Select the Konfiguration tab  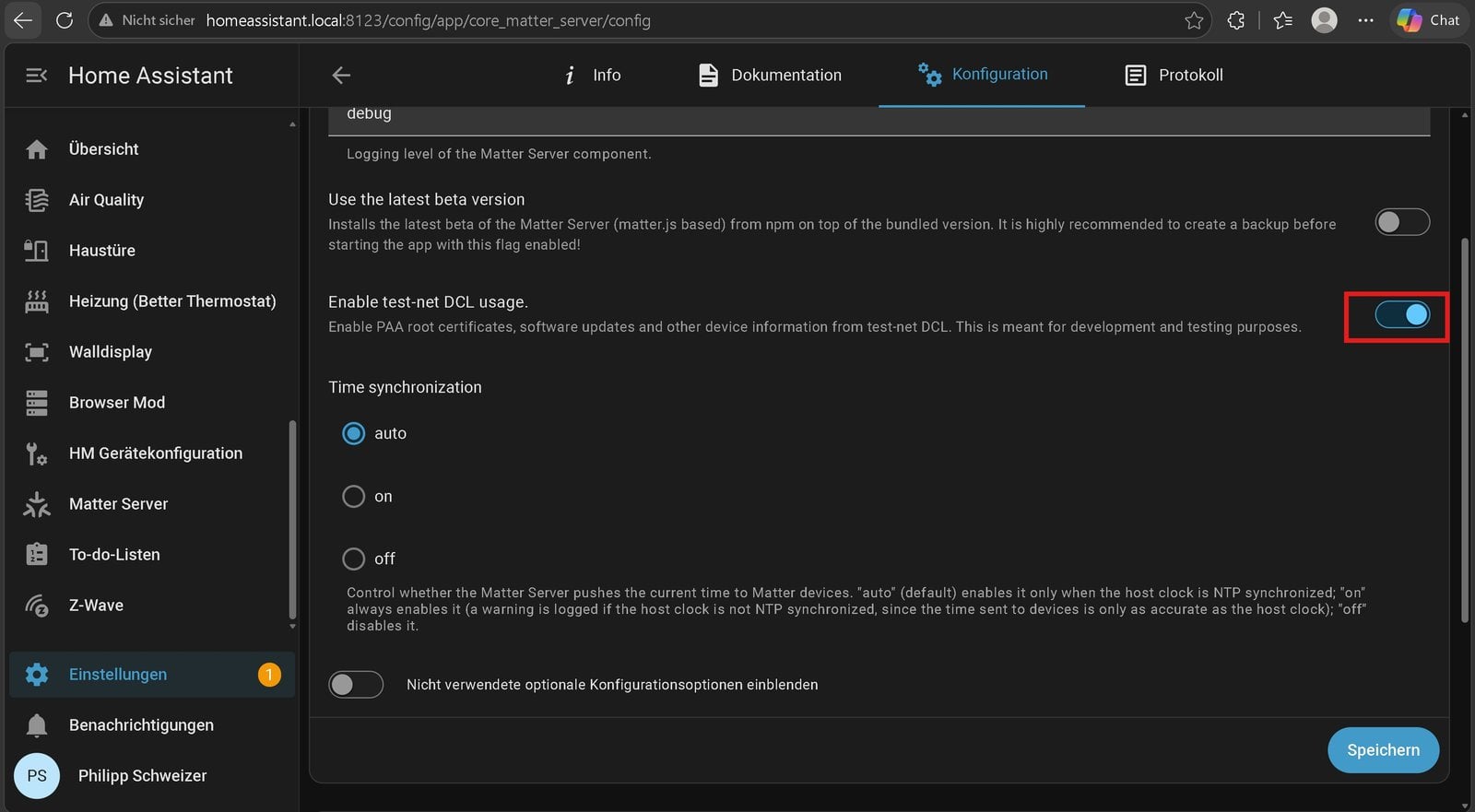982,76
